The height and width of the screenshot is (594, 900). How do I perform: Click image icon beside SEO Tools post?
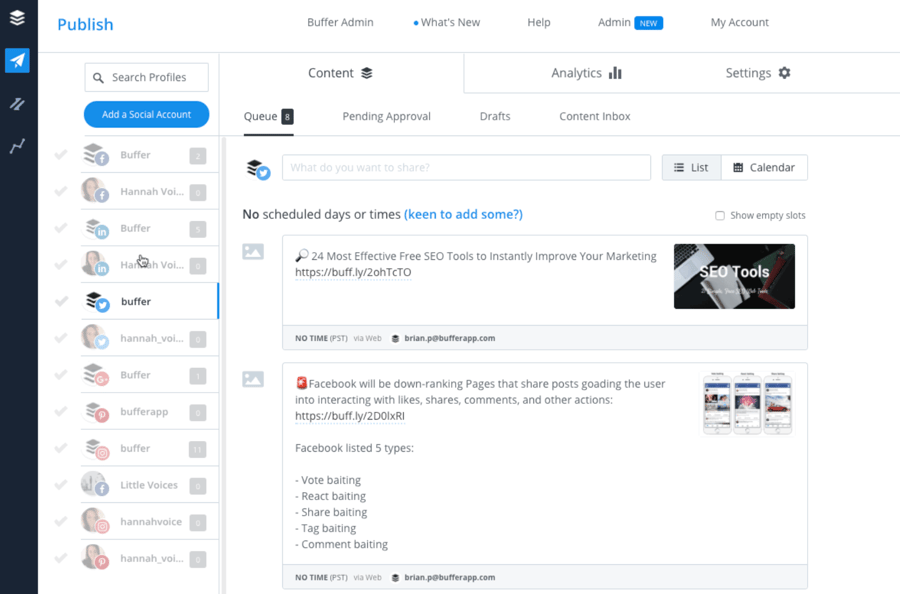pos(253,251)
